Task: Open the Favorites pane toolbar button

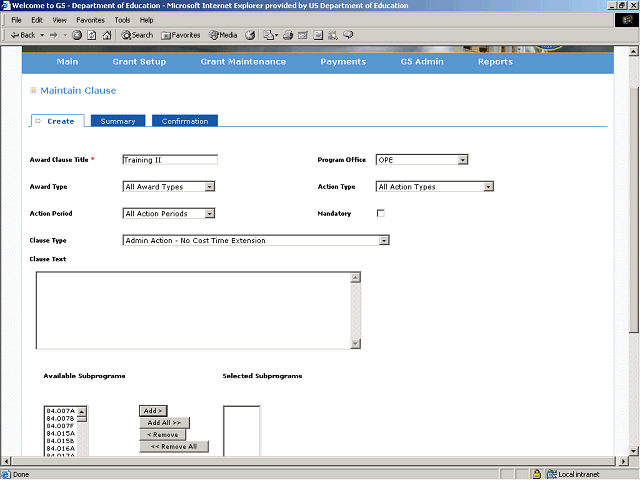Action: coord(181,35)
